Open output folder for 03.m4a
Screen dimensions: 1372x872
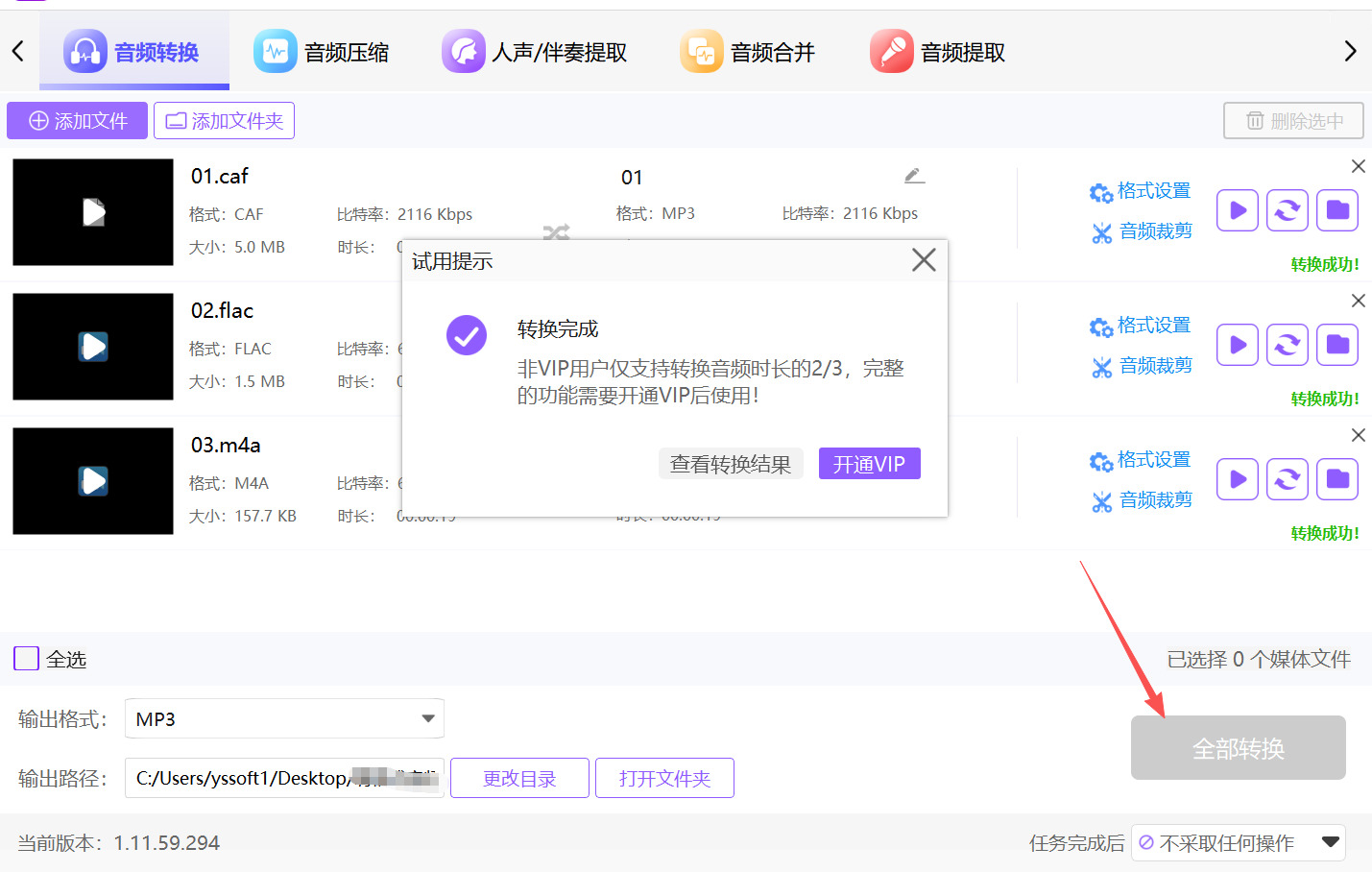[1337, 479]
